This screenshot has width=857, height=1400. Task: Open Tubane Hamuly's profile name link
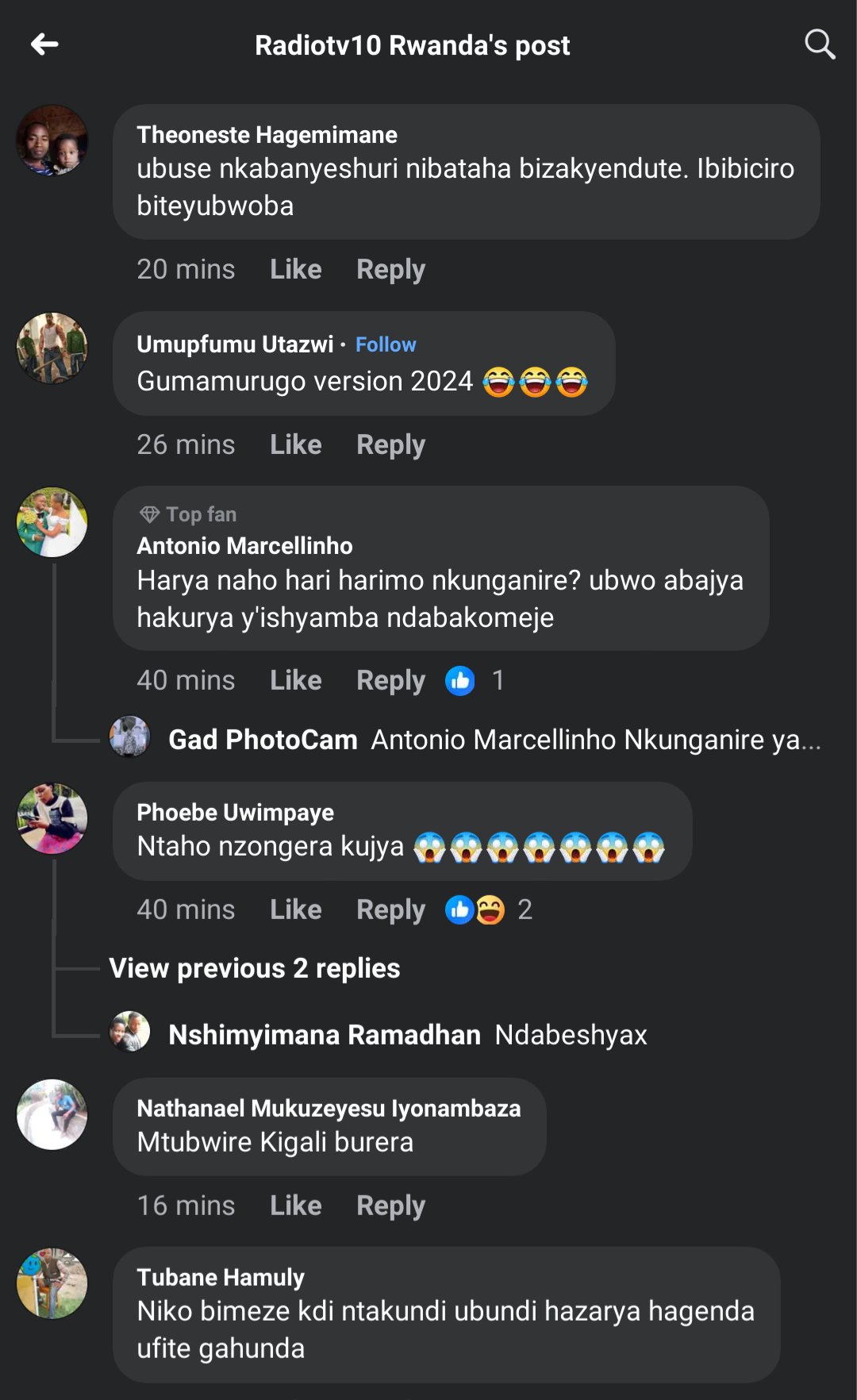click(221, 1277)
